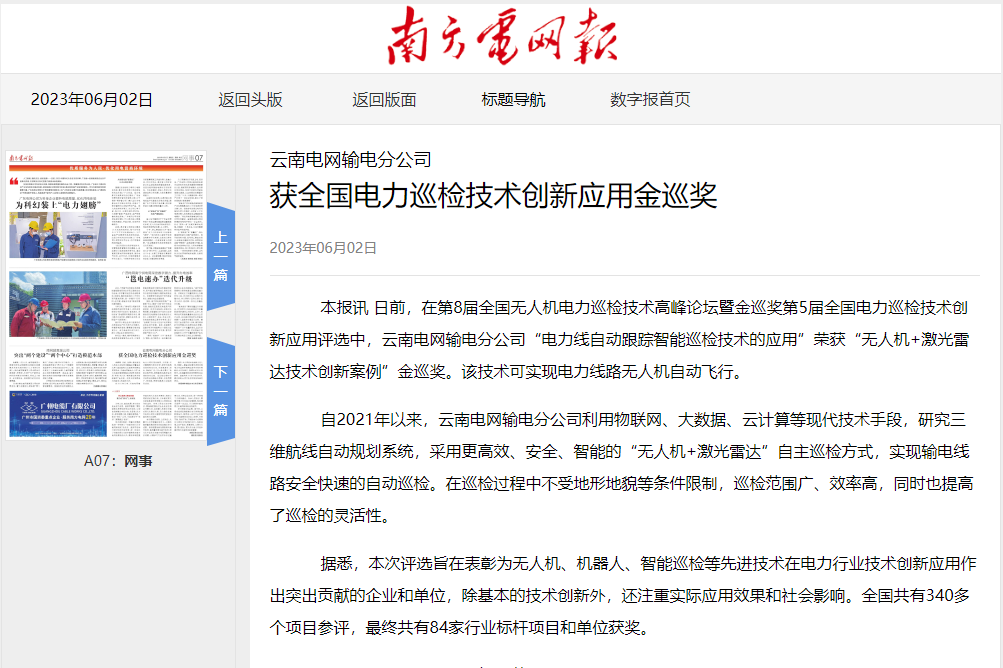Screen dimensions: 1003x668
Task: Click thumbnail photo of red-helmeted workers
Action: pos(57,305)
